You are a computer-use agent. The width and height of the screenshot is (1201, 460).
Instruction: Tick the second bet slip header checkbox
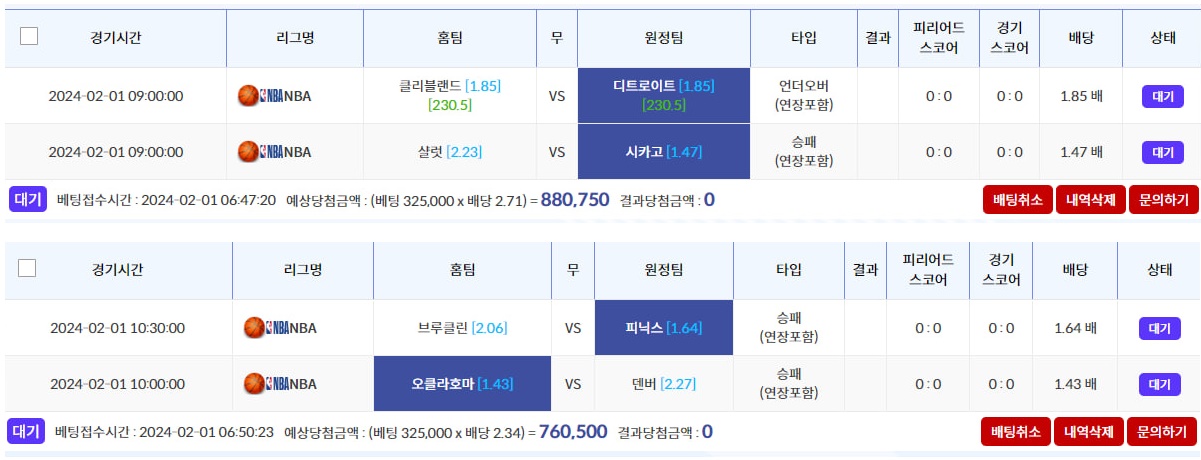point(28,268)
